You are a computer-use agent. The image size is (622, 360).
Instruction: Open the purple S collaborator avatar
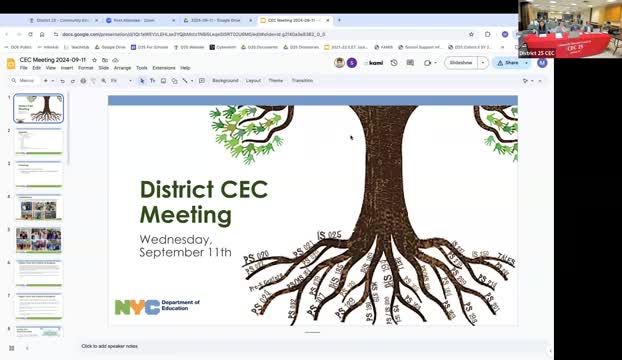(351, 63)
